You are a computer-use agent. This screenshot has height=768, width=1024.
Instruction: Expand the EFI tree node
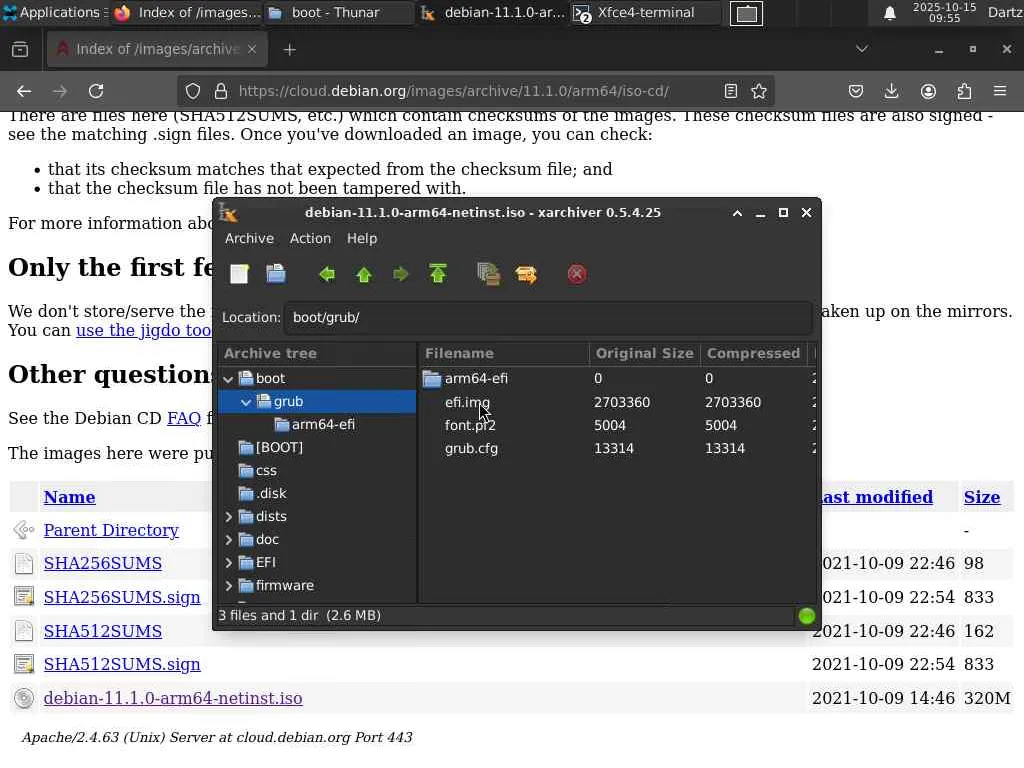click(x=228, y=562)
